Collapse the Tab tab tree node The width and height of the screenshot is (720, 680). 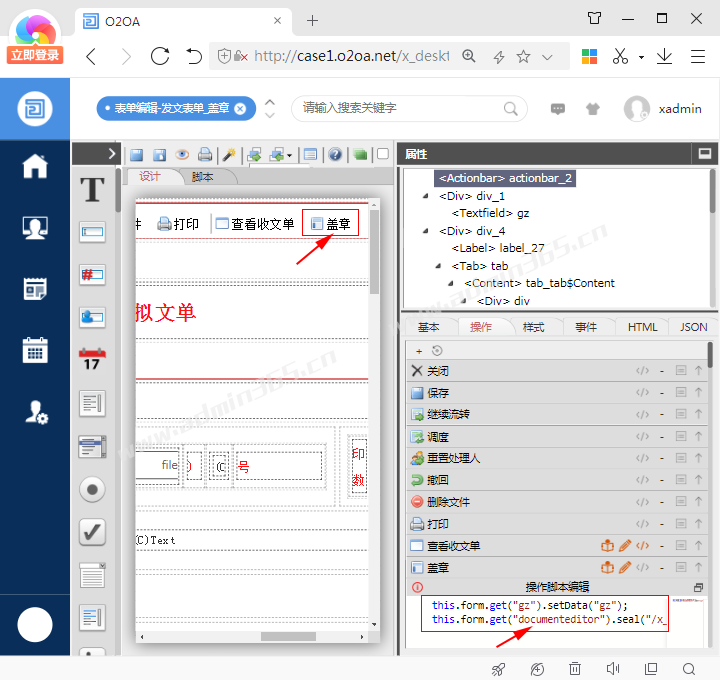[439, 266]
